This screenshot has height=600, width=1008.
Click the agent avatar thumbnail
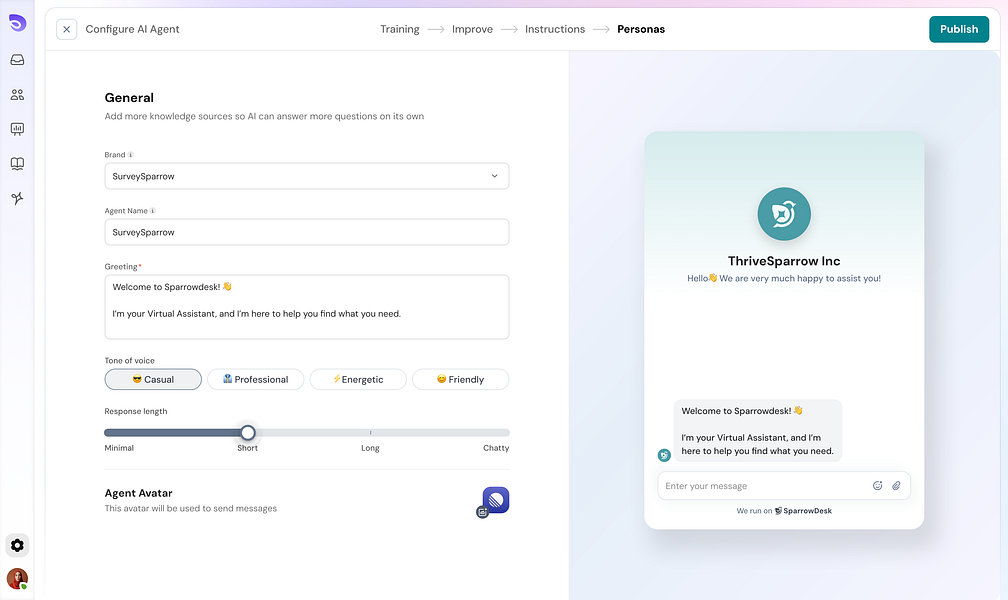coord(496,500)
